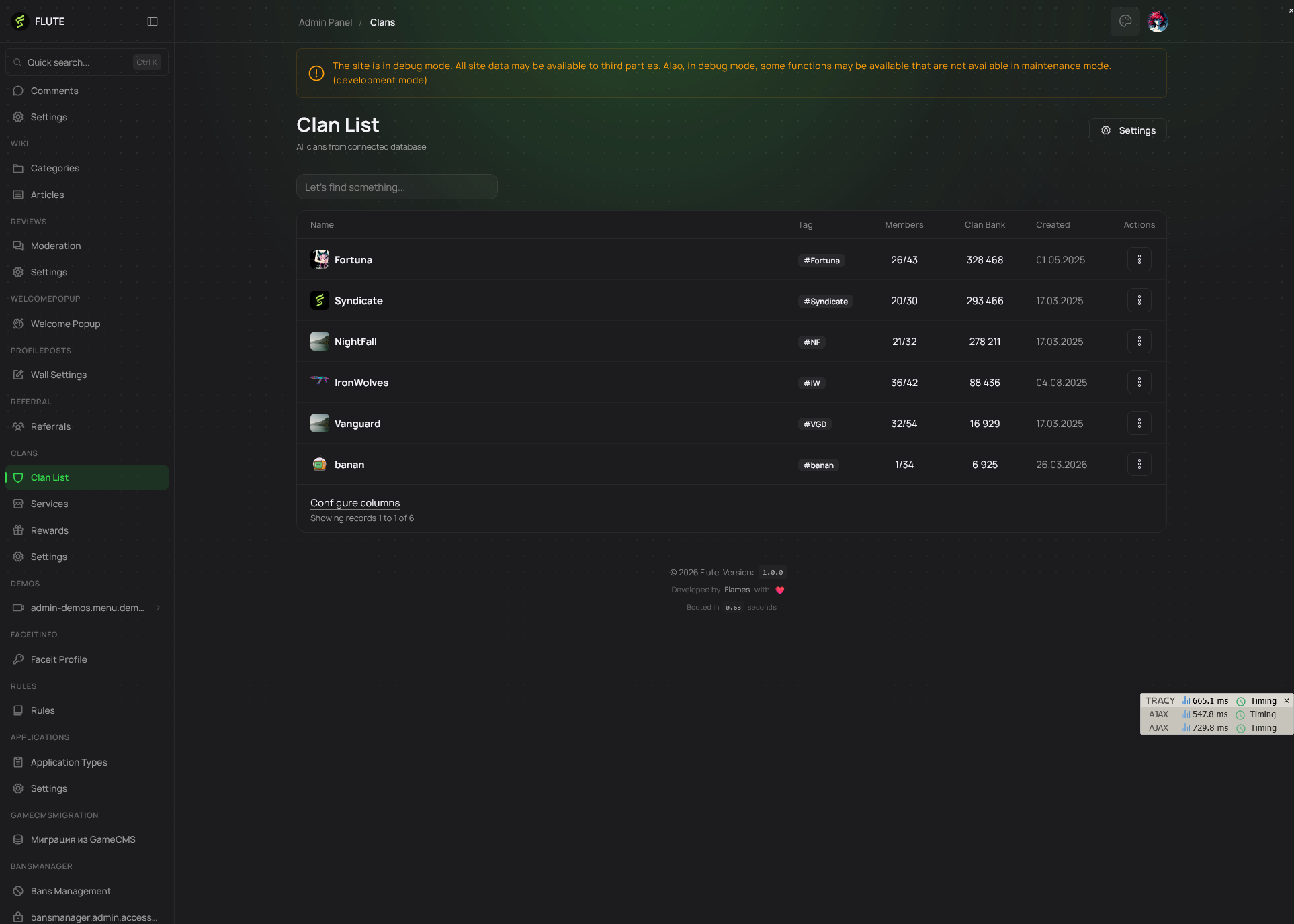Open the theme palette picker
The width and height of the screenshot is (1294, 924).
[x=1125, y=21]
